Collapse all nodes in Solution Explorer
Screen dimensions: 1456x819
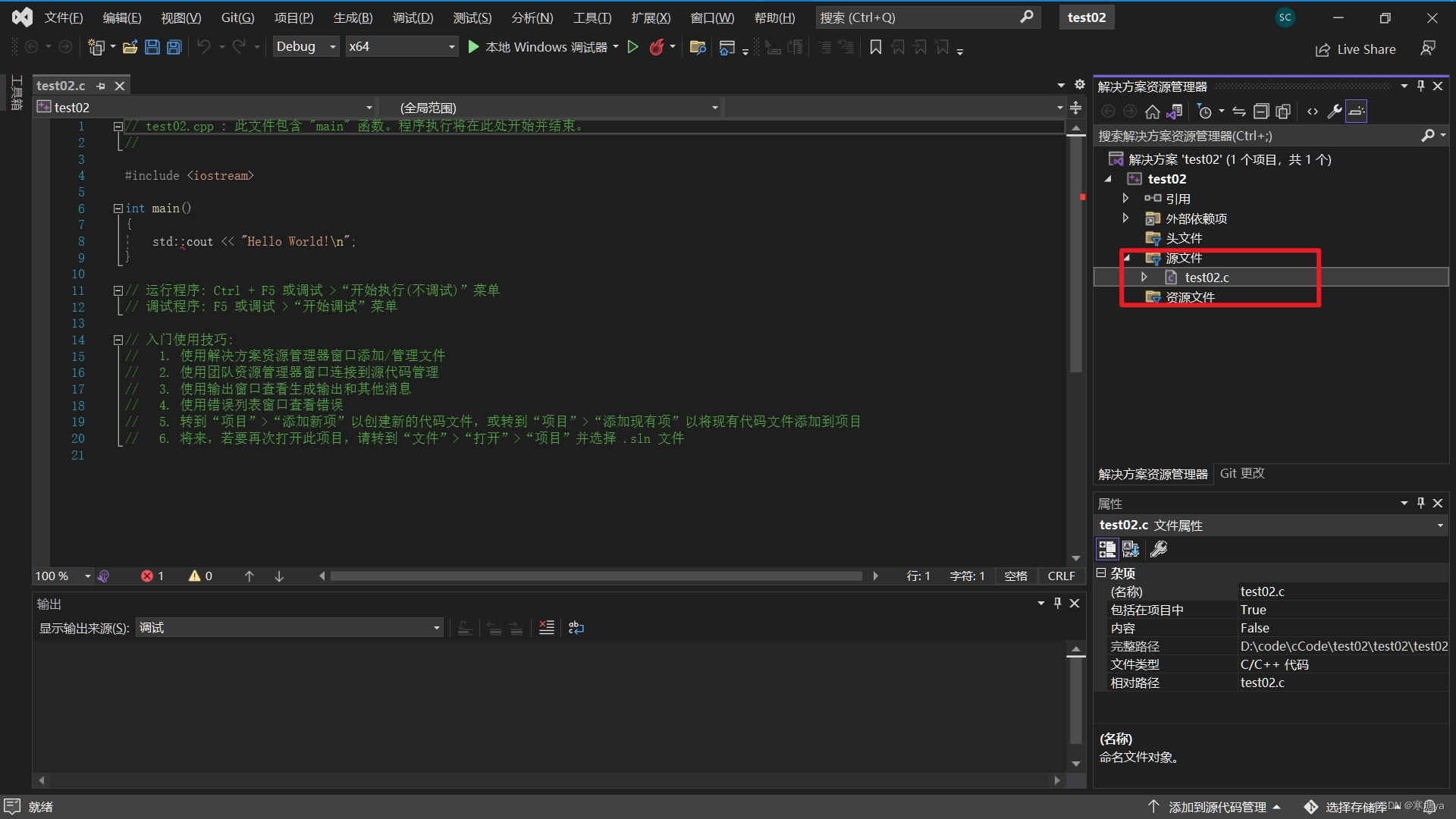1260,111
